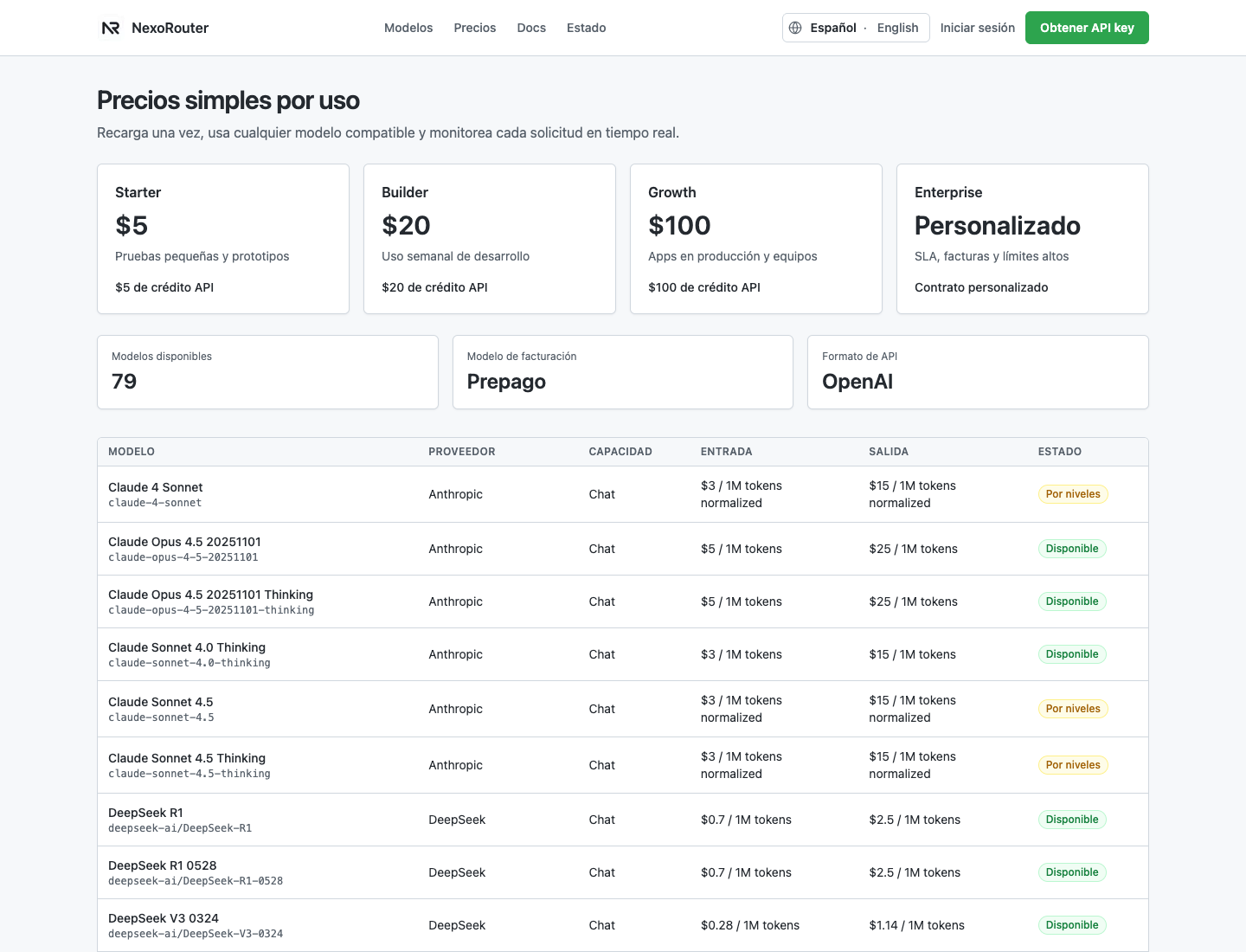The image size is (1246, 952).
Task: Click Por niveles badge for Sonnet 4.5 Thinking
Action: 1073,765
